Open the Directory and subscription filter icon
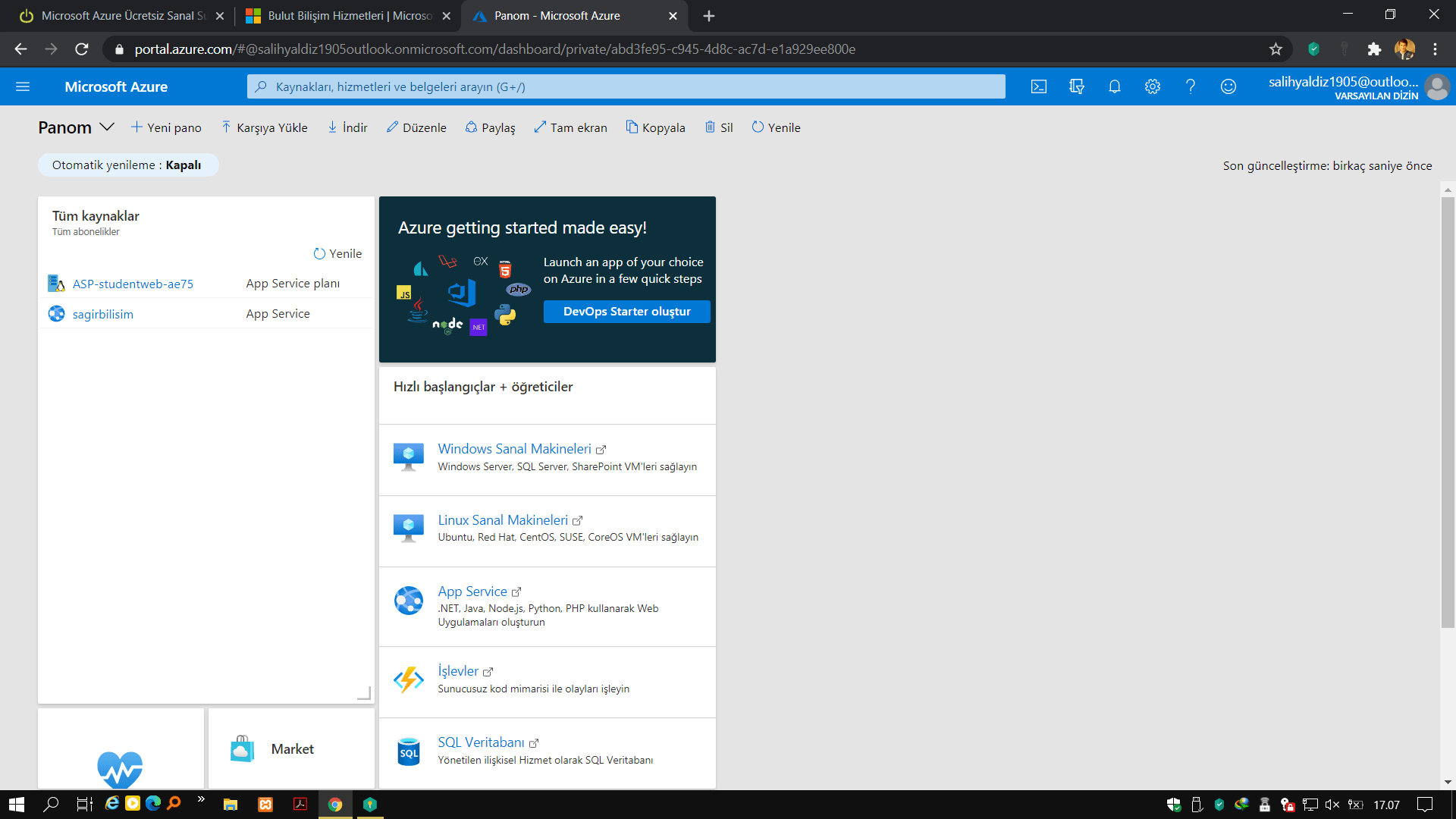 point(1077,86)
